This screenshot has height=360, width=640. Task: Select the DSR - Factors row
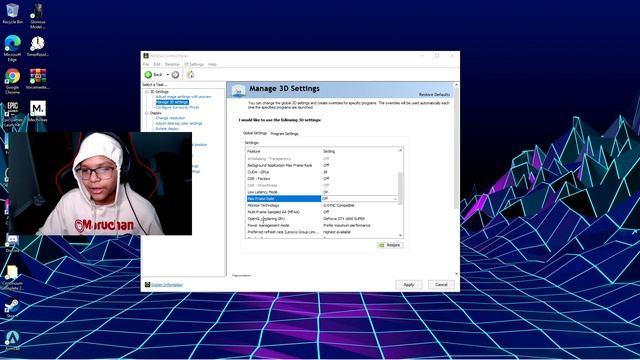coord(322,178)
